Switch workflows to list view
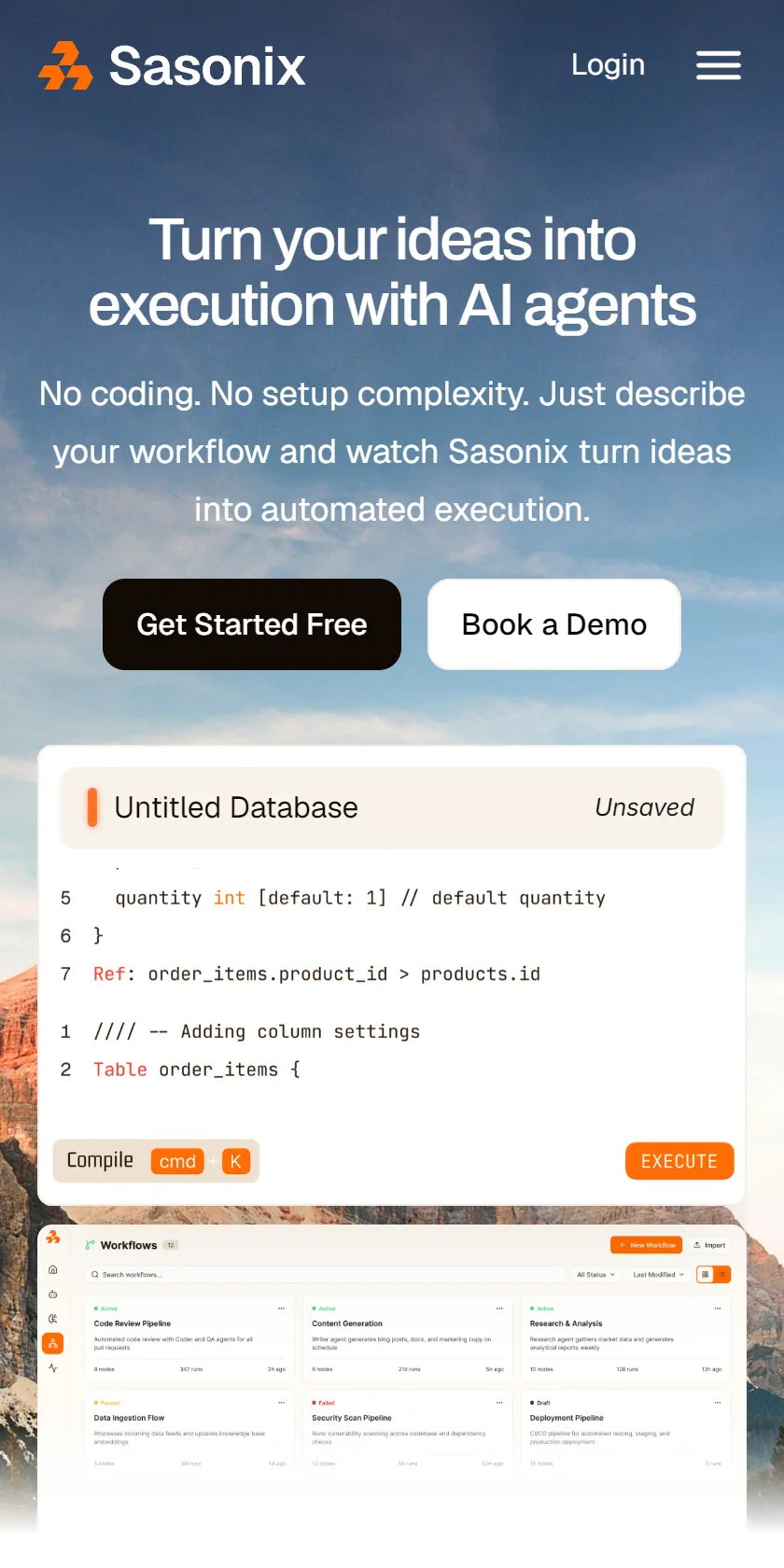This screenshot has height=1568, width=784. [x=722, y=1274]
